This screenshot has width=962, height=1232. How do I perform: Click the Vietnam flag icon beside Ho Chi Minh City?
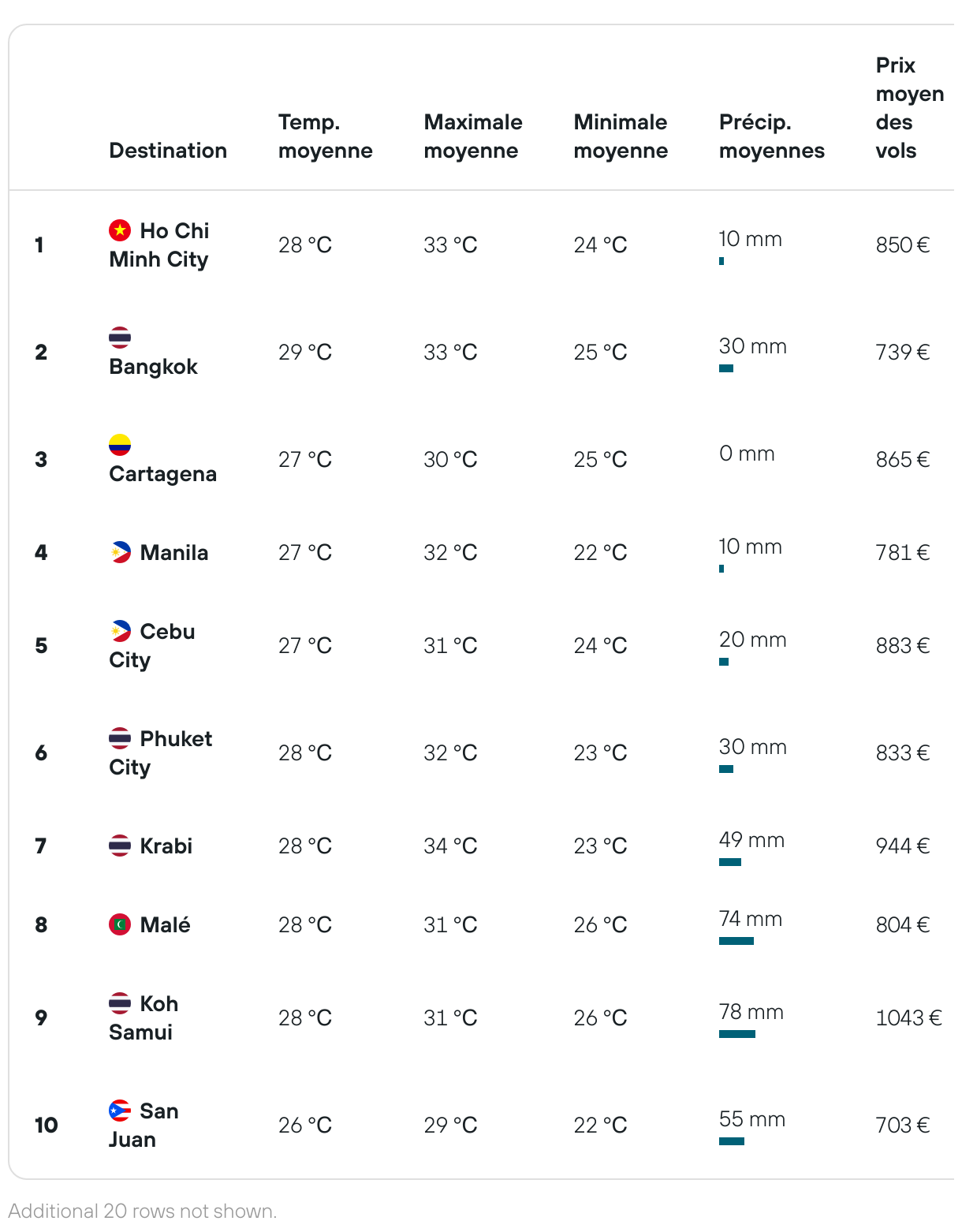tap(120, 230)
